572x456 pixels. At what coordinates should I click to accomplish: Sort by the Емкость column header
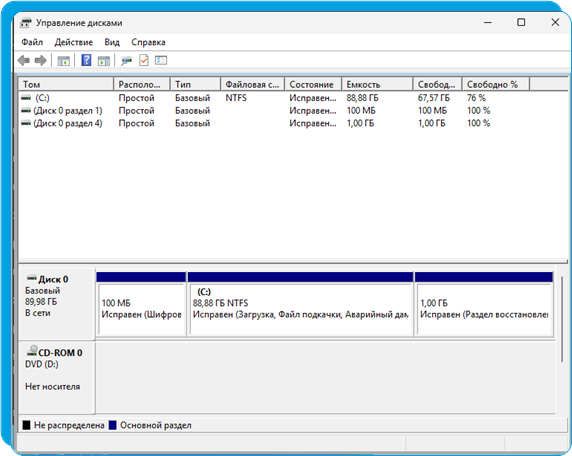[x=378, y=84]
